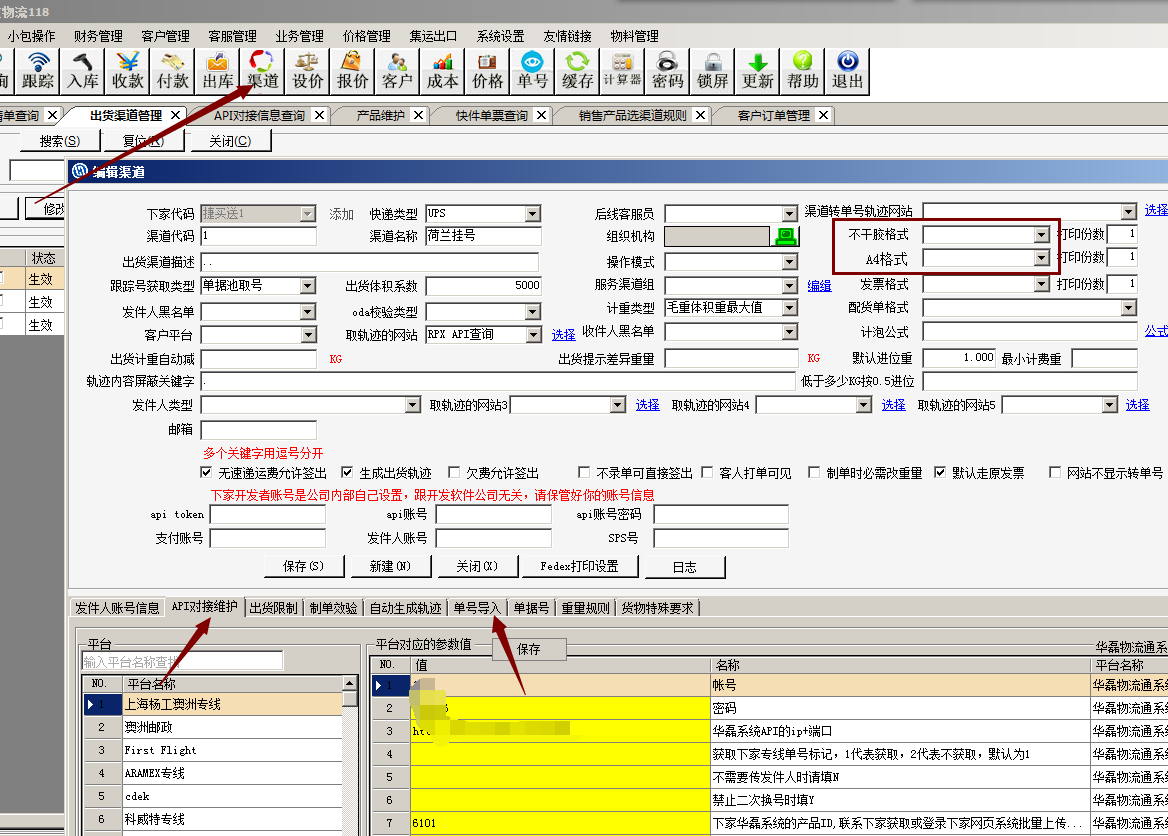Close the 产品维护 tab with its X
1168x836 pixels.
(x=419, y=115)
